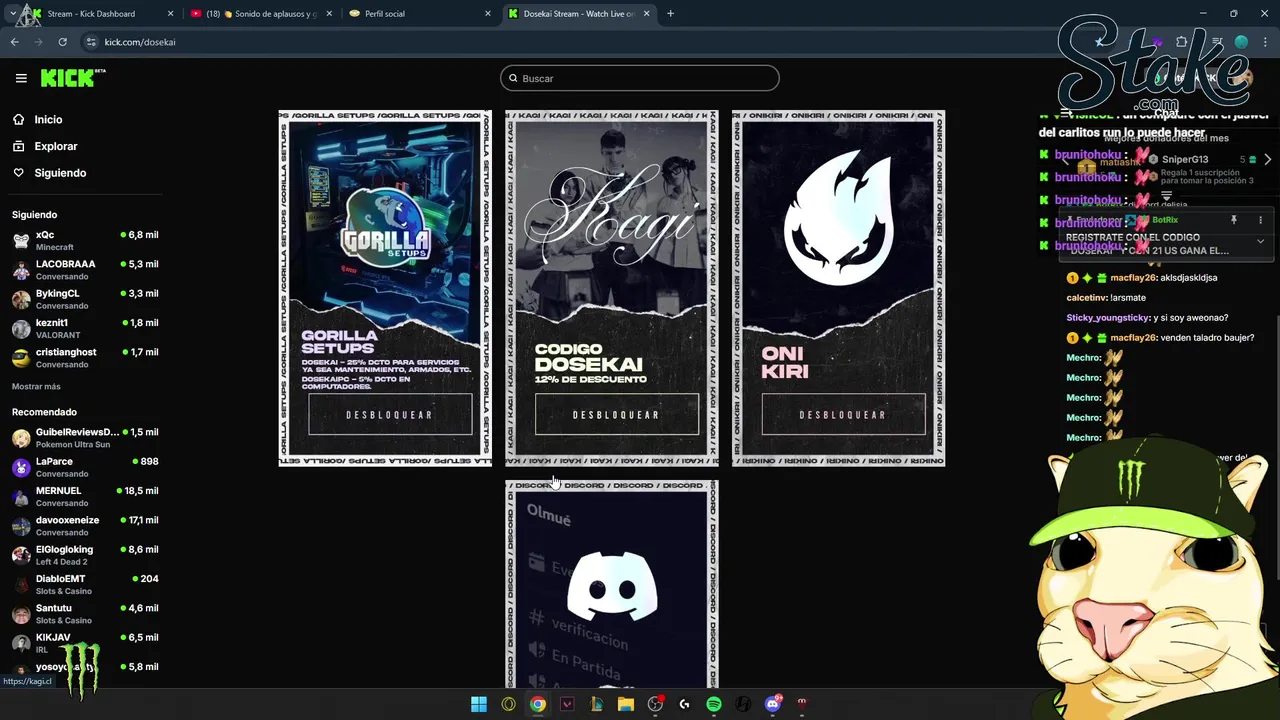Open League of Legends in taskbar
Image resolution: width=1280 pixels, height=720 pixels.
[x=596, y=704]
